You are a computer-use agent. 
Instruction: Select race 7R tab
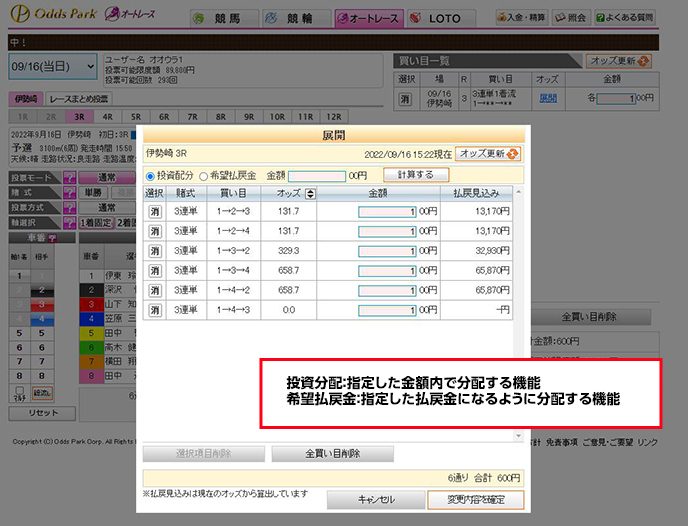[192, 117]
